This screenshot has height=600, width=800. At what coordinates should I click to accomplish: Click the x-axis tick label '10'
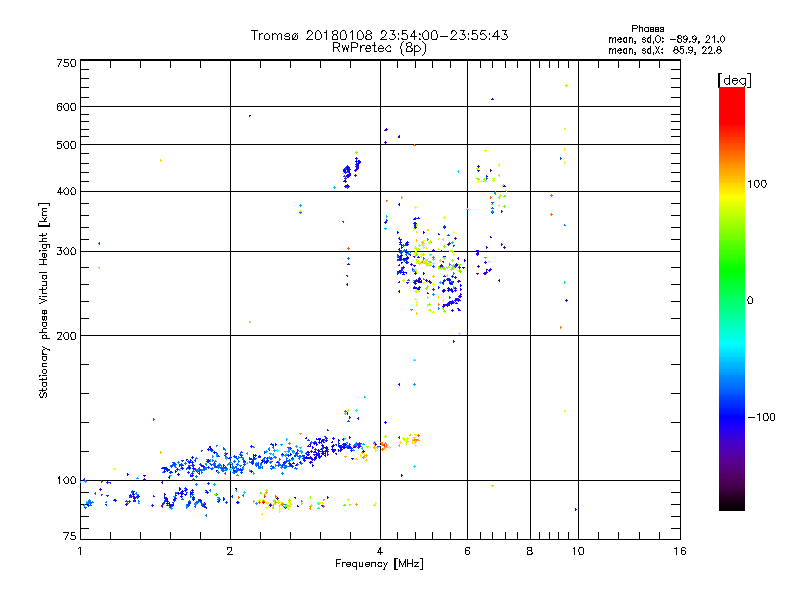[x=578, y=551]
